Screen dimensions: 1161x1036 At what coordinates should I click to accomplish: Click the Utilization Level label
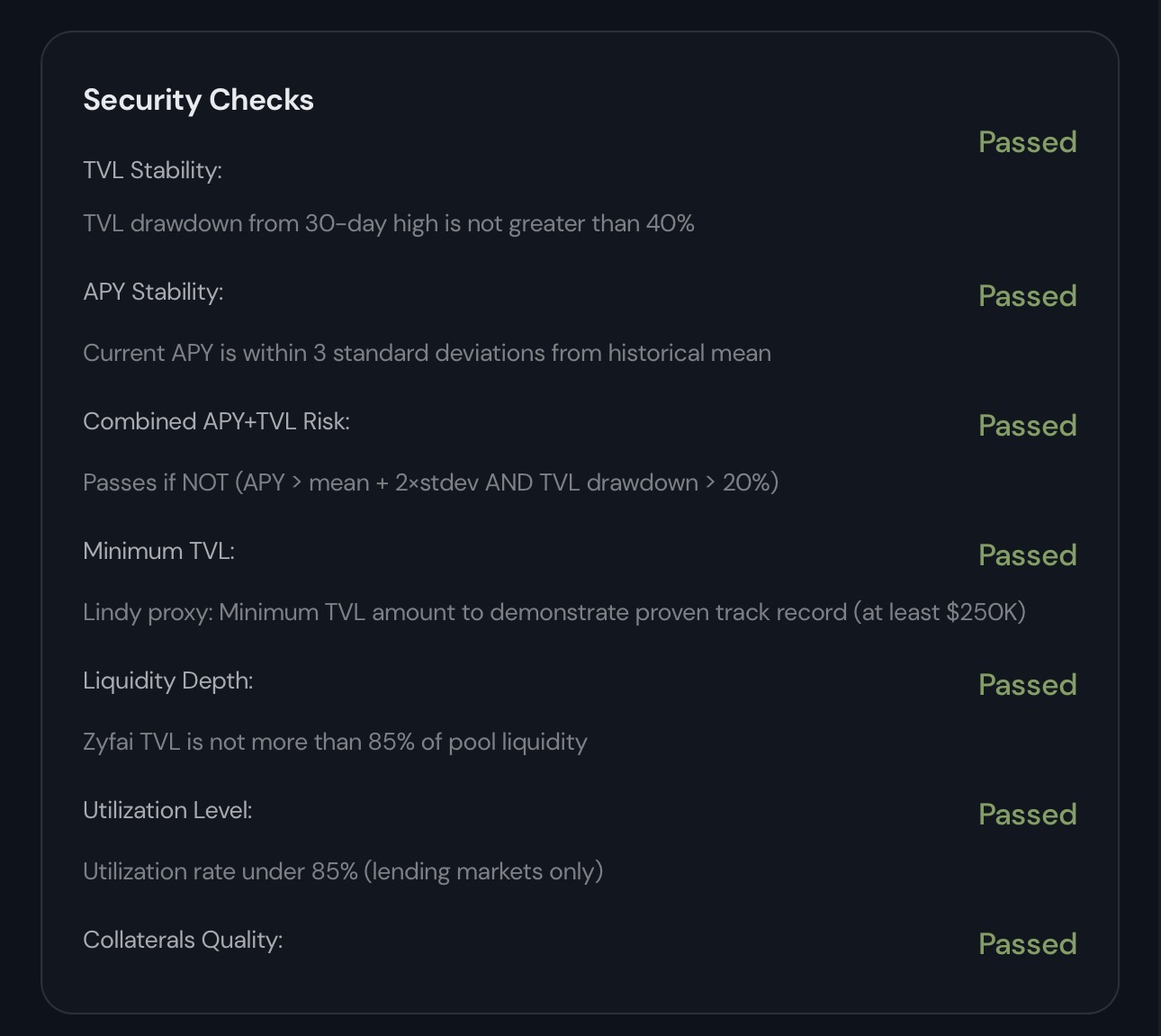click(x=167, y=810)
